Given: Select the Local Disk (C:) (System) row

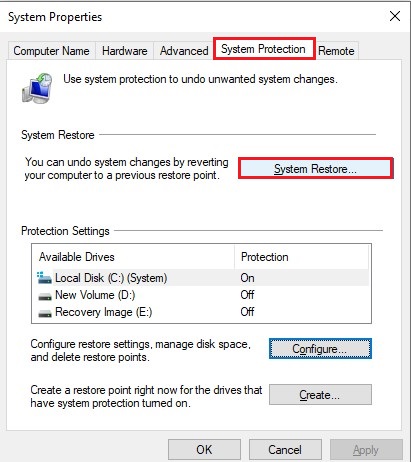Looking at the screenshot, I should [201, 278].
